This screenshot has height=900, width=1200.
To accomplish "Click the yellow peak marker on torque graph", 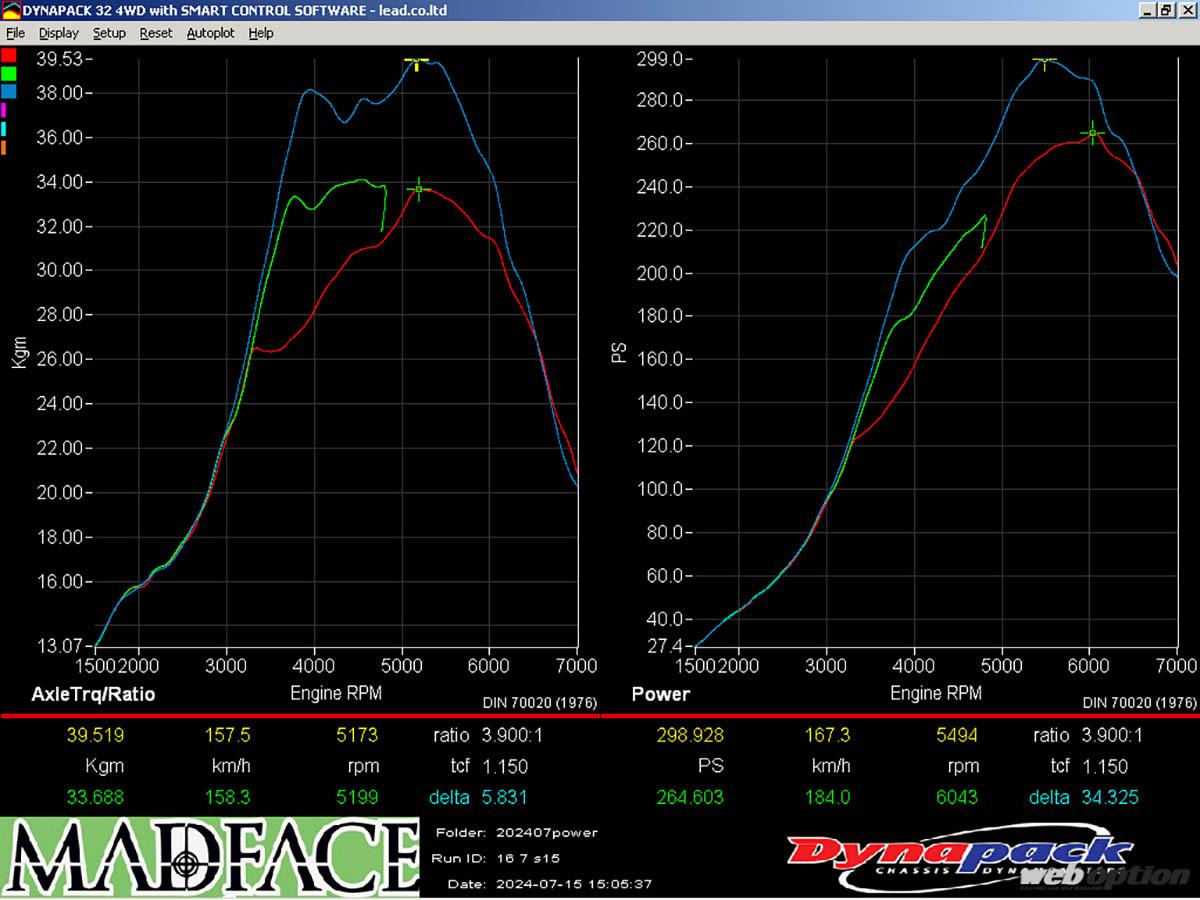I will tap(417, 62).
